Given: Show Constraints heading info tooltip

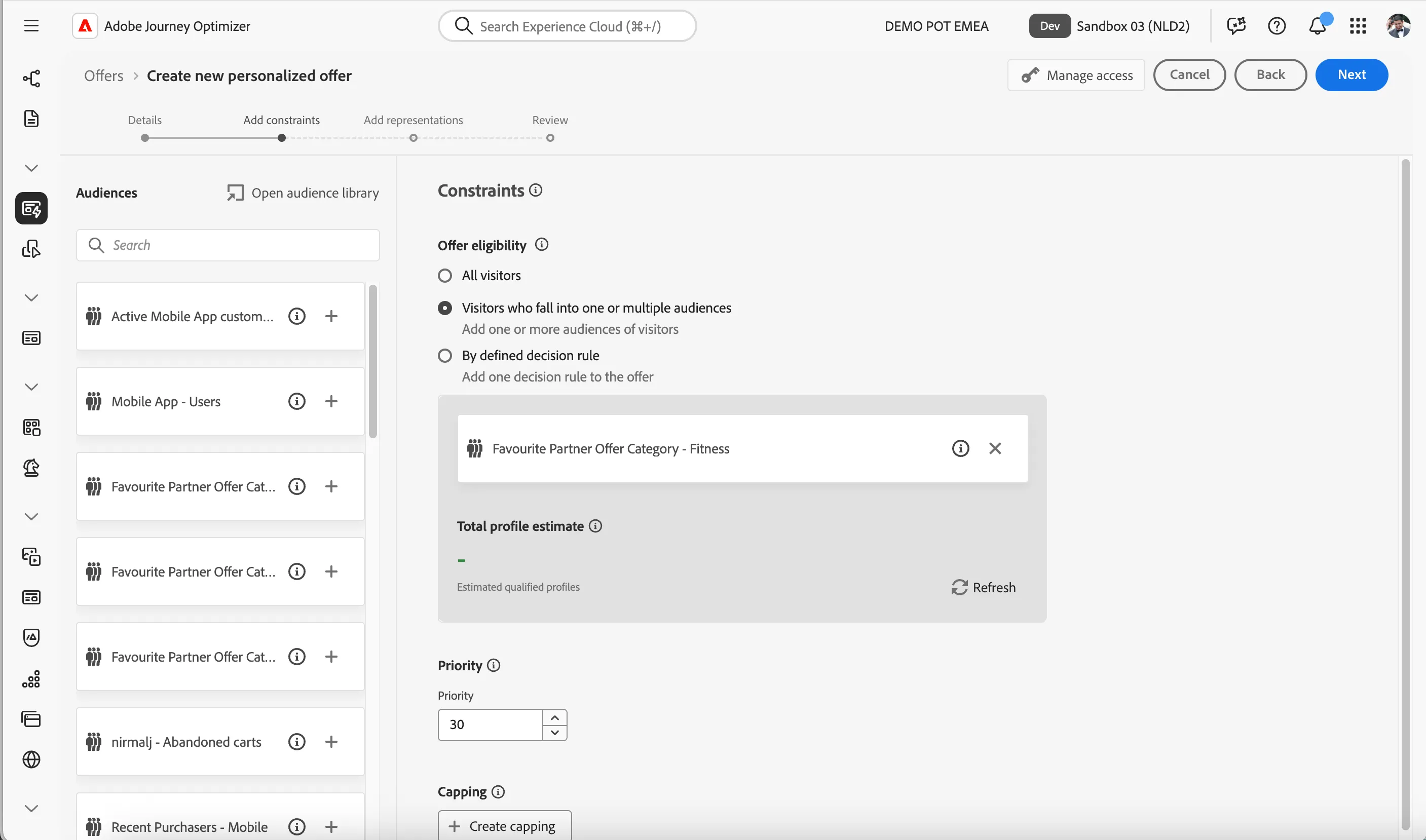Looking at the screenshot, I should [536, 190].
